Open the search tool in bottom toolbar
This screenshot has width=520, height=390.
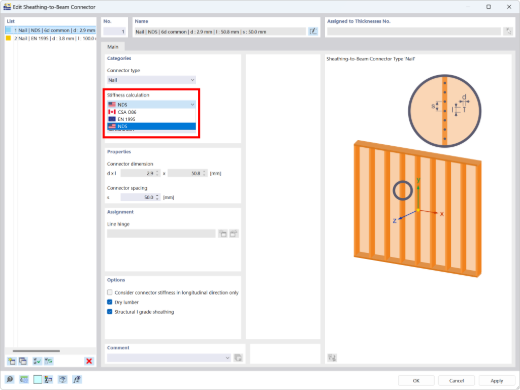(x=10, y=379)
